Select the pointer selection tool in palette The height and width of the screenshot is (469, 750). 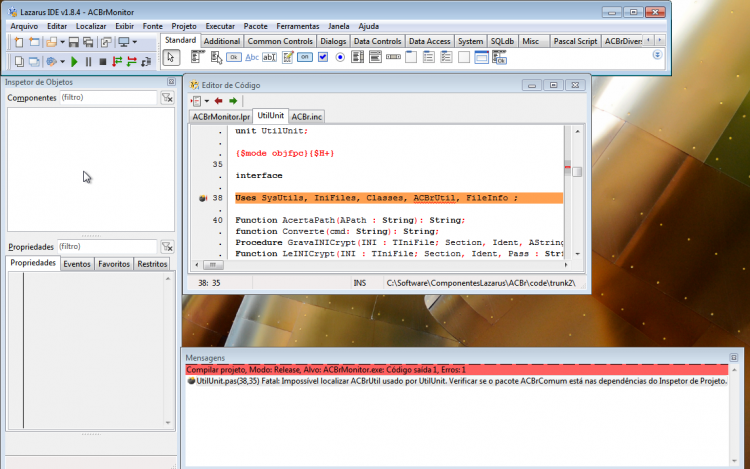point(171,57)
